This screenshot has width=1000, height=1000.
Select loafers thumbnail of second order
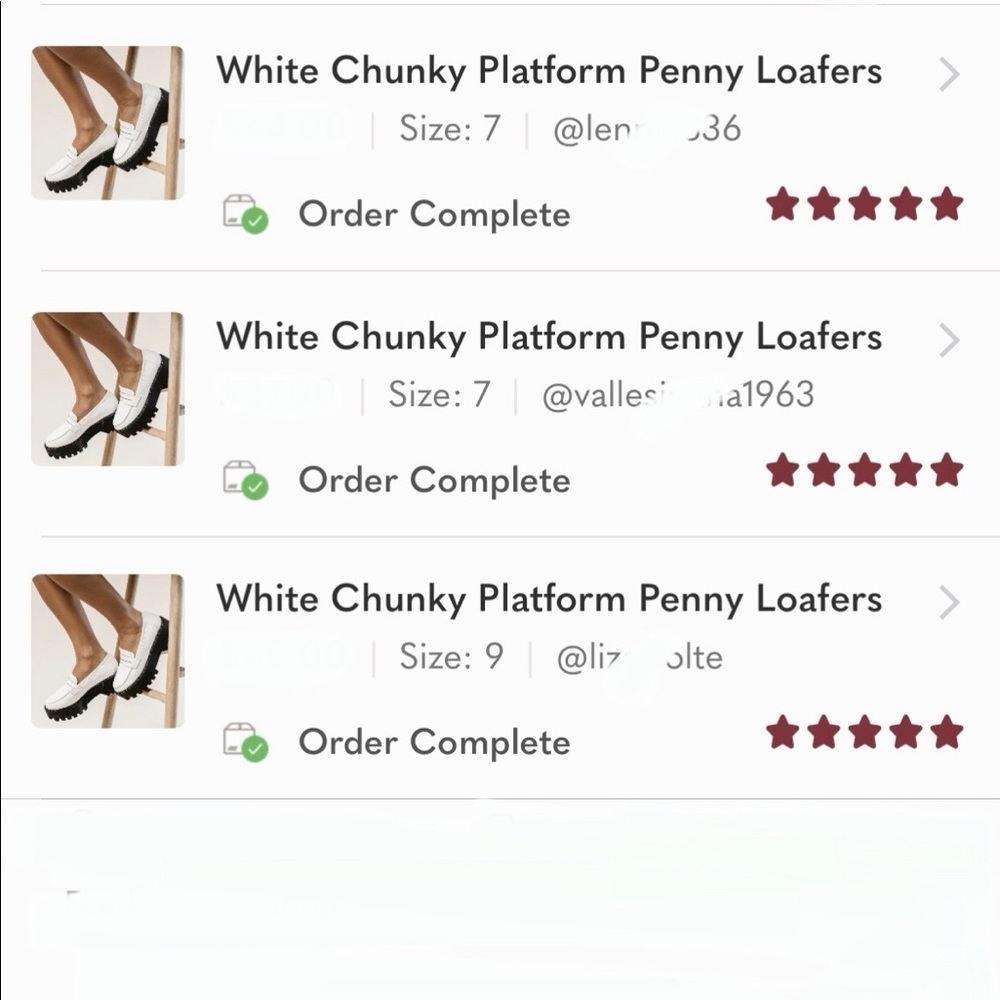click(x=108, y=388)
